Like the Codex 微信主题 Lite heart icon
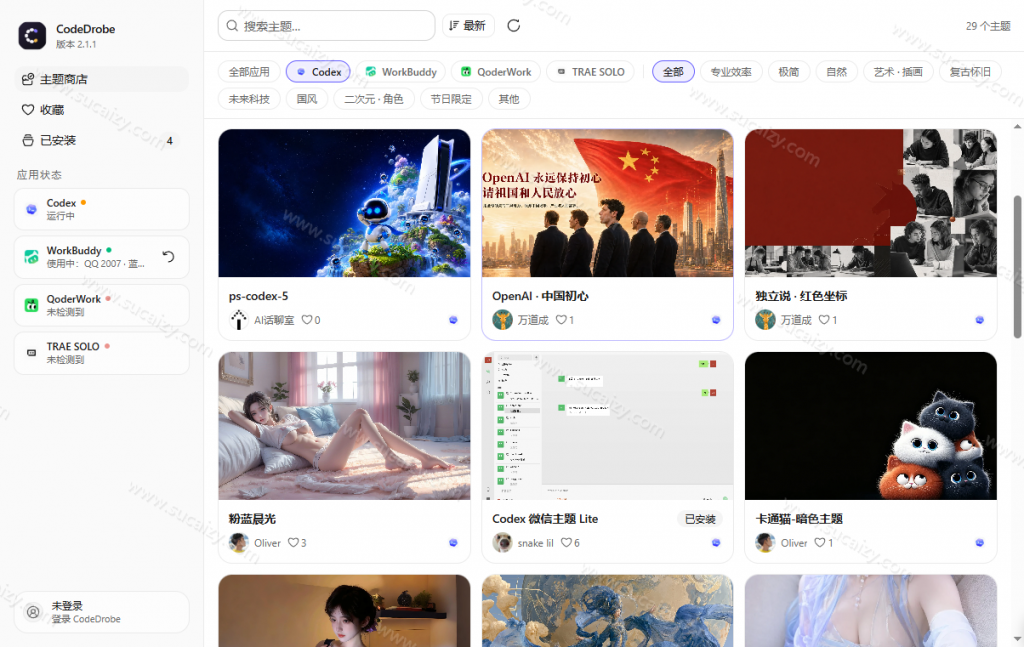Image resolution: width=1024 pixels, height=647 pixels. pyautogui.click(x=566, y=543)
